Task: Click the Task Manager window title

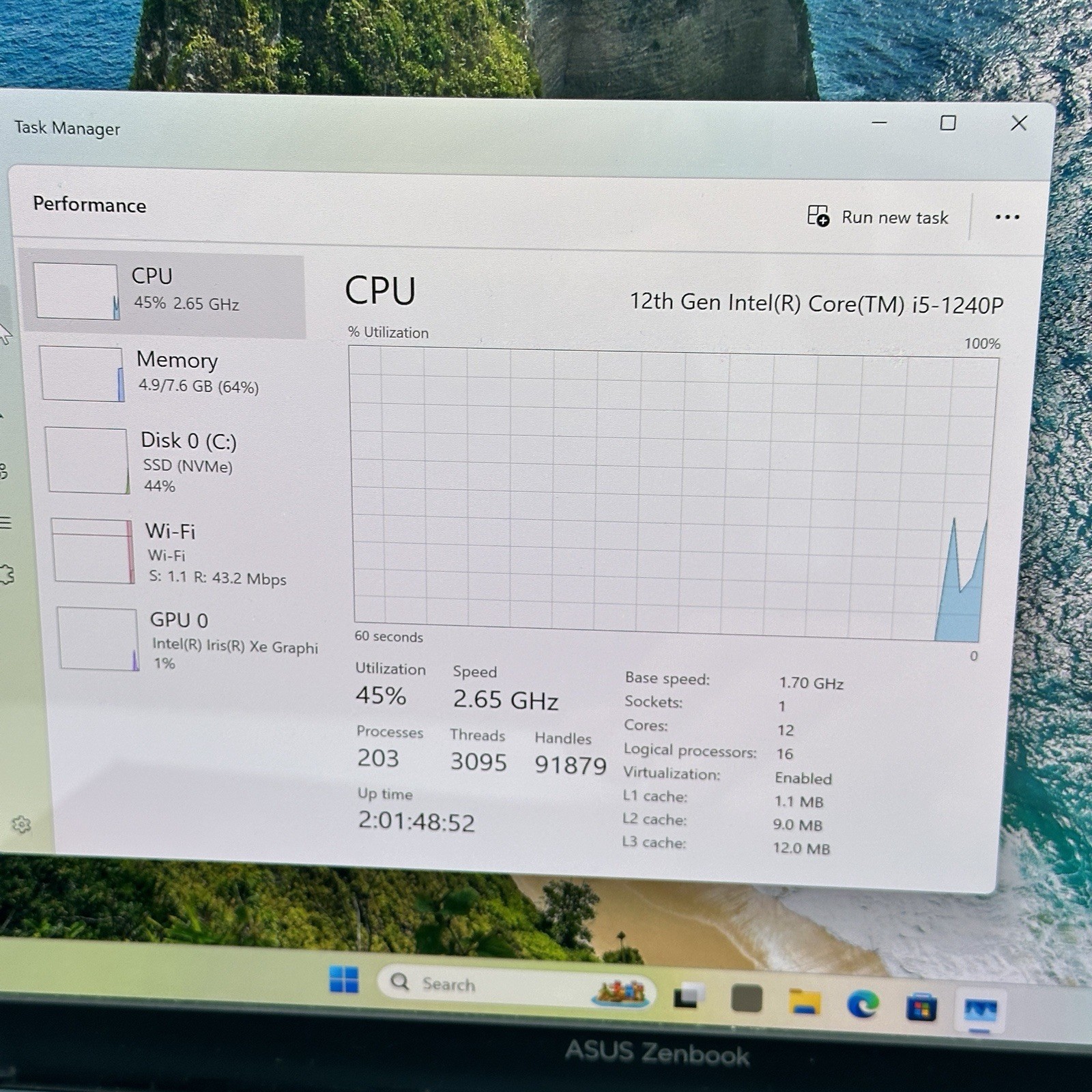Action: tap(67, 128)
